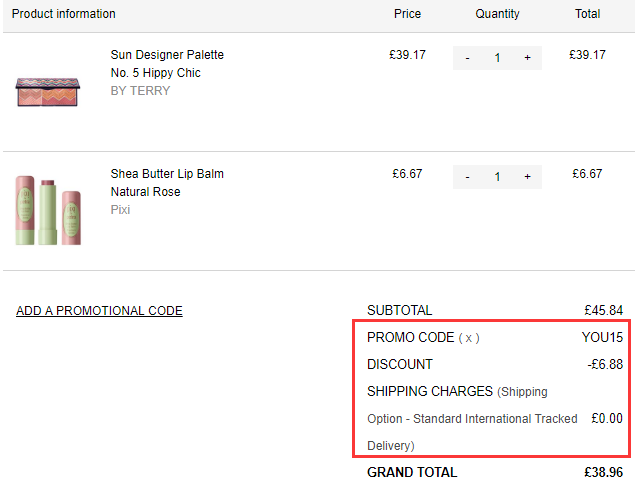Image resolution: width=635 pixels, height=501 pixels.
Task: Click the Total column header
Action: coord(587,14)
